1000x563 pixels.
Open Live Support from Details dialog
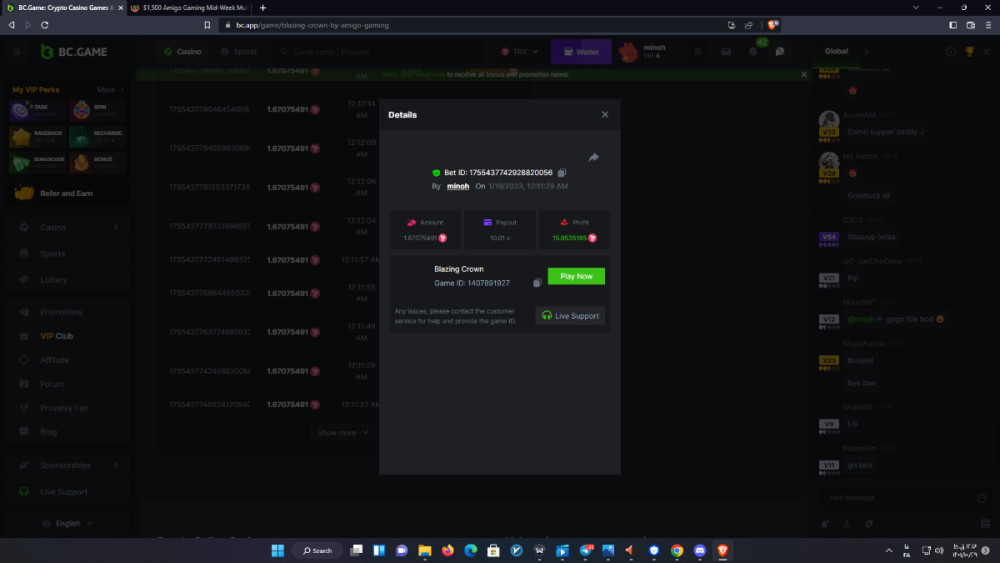570,316
